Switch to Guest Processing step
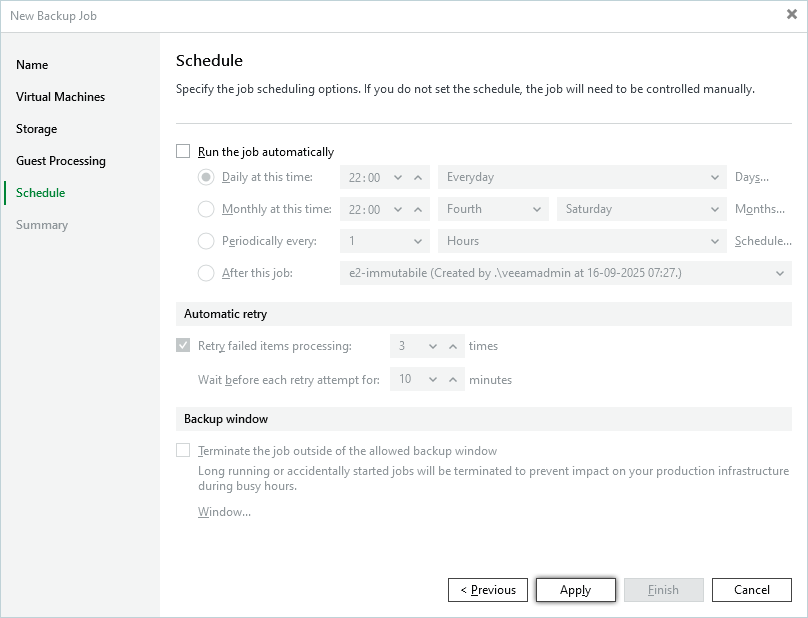This screenshot has width=808, height=618. tap(60, 161)
